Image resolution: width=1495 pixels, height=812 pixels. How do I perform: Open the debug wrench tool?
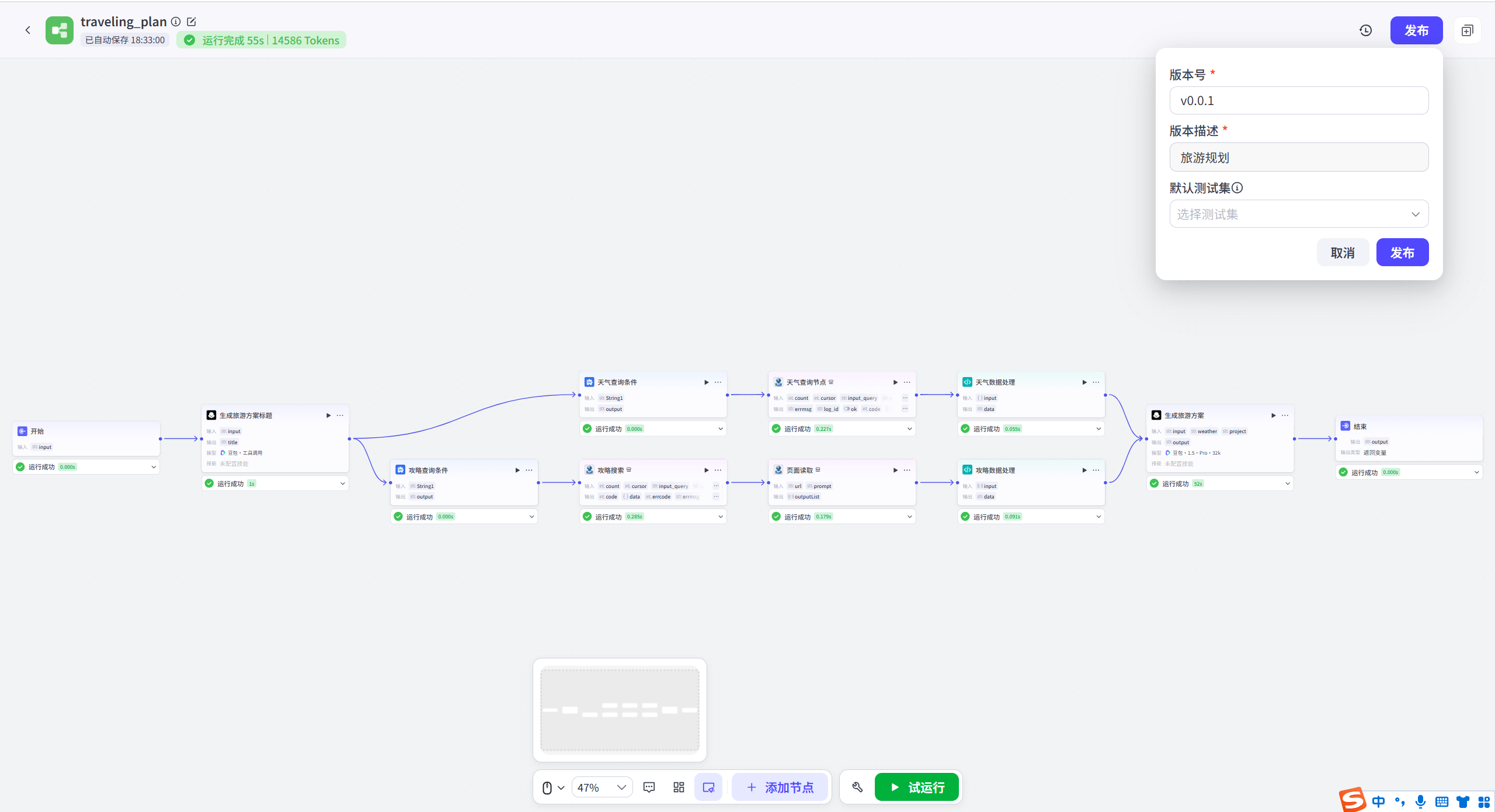pos(857,787)
